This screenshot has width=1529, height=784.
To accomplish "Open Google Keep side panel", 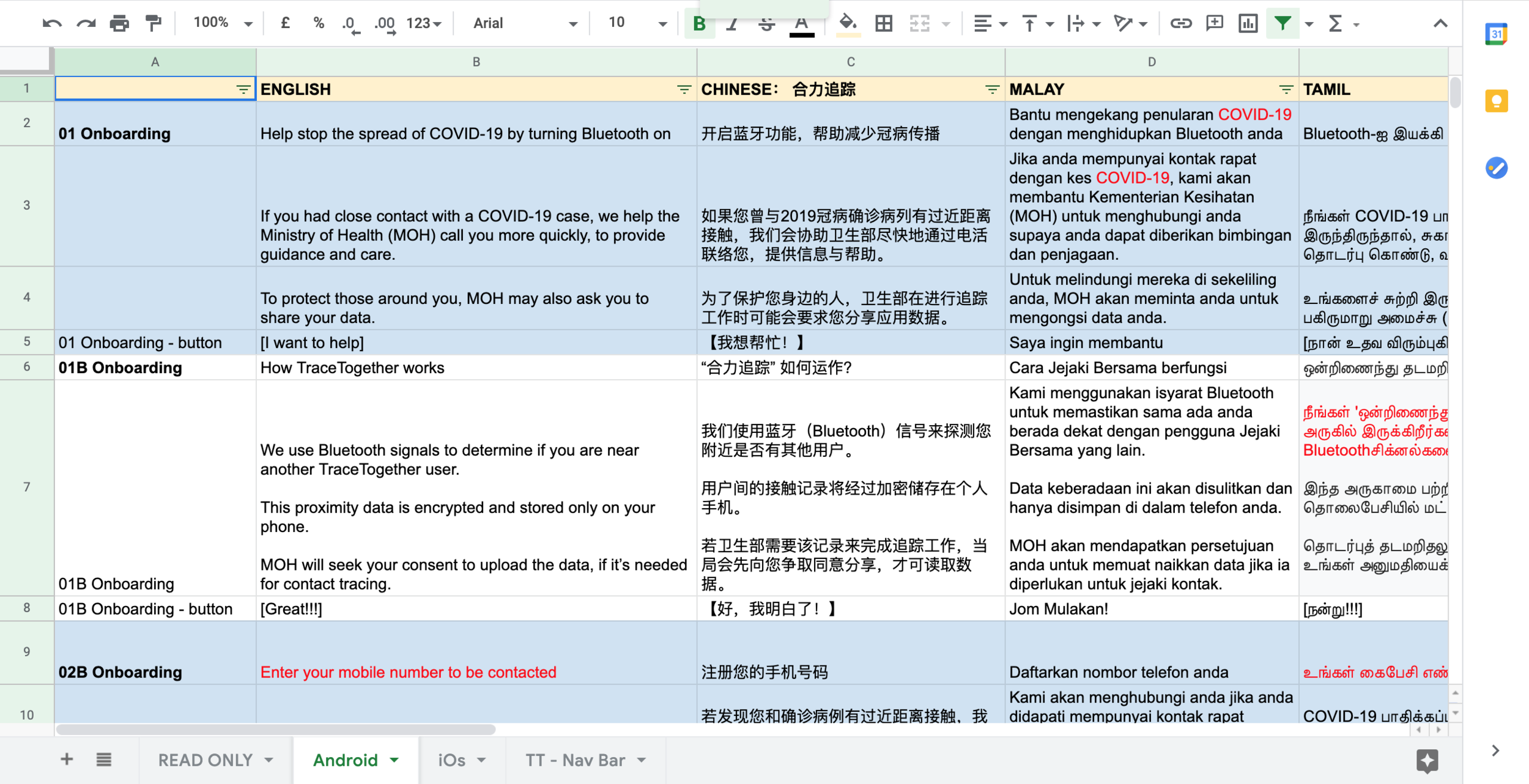I will [1496, 101].
